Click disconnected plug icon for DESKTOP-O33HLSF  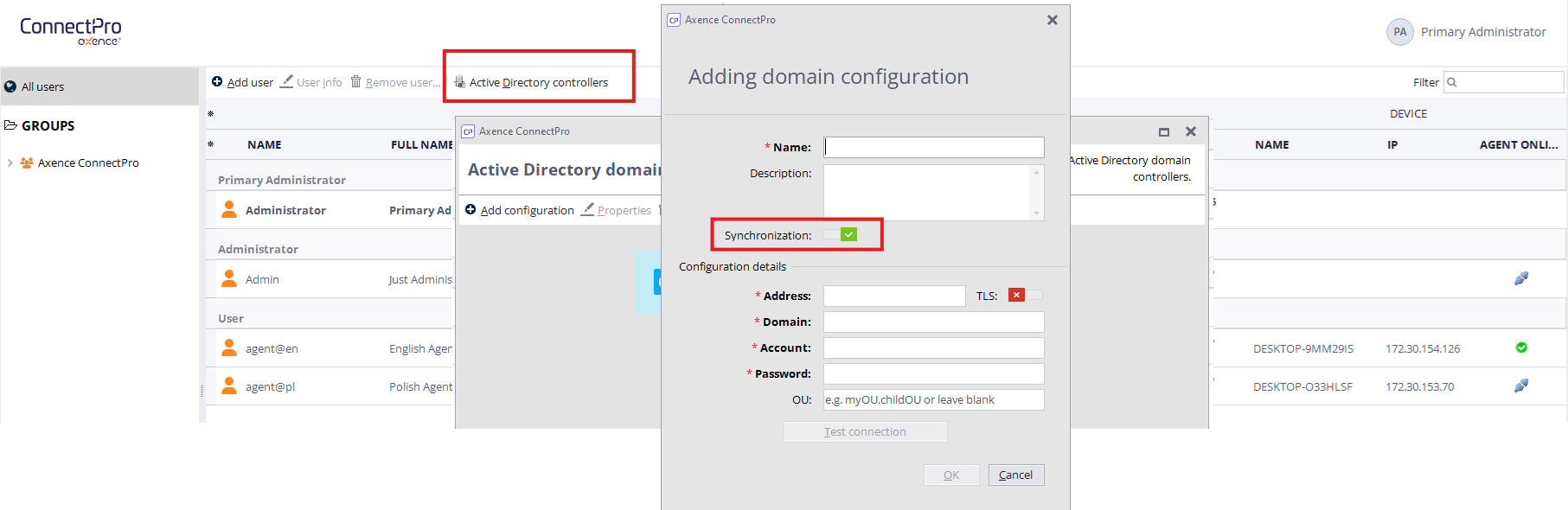[x=1521, y=386]
